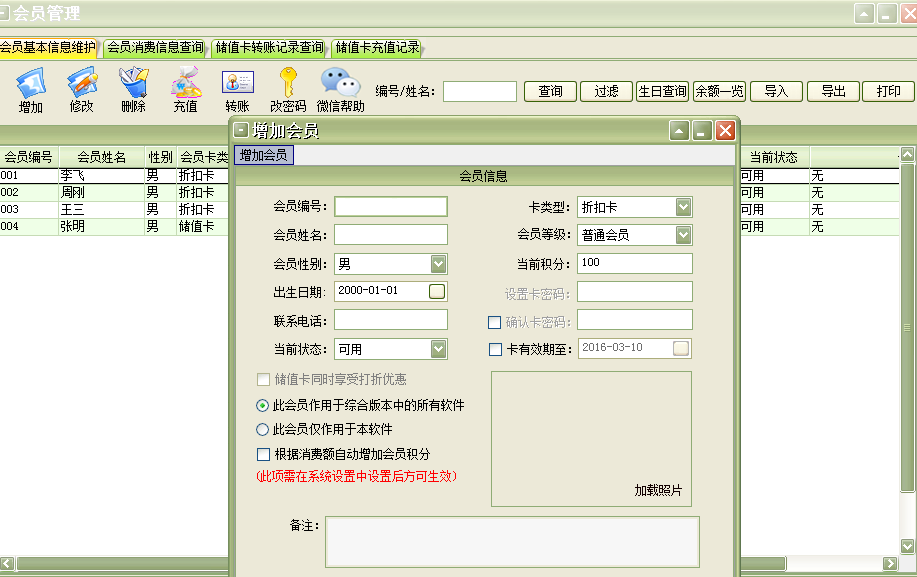Tick 根据消费额自动增加会员积分 checkbox
The height and width of the screenshot is (577, 917).
[x=264, y=454]
